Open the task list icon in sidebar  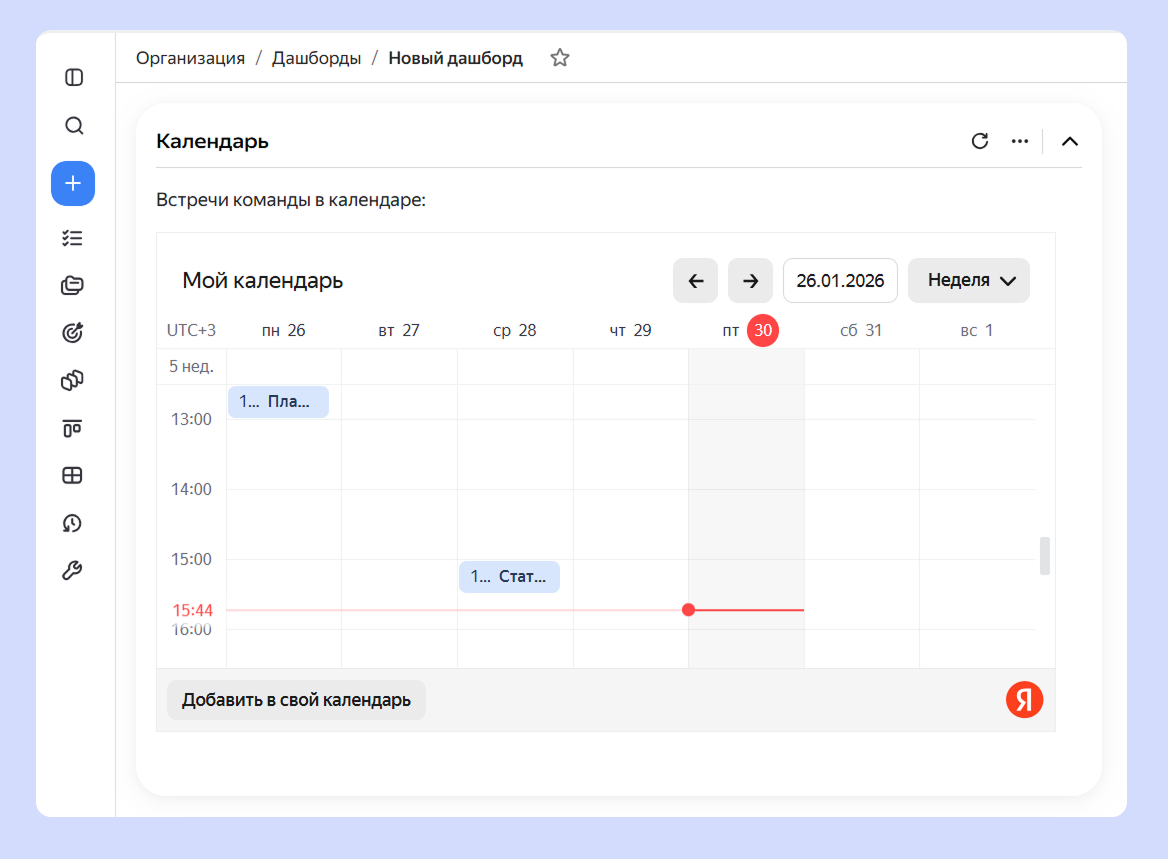pos(73,238)
